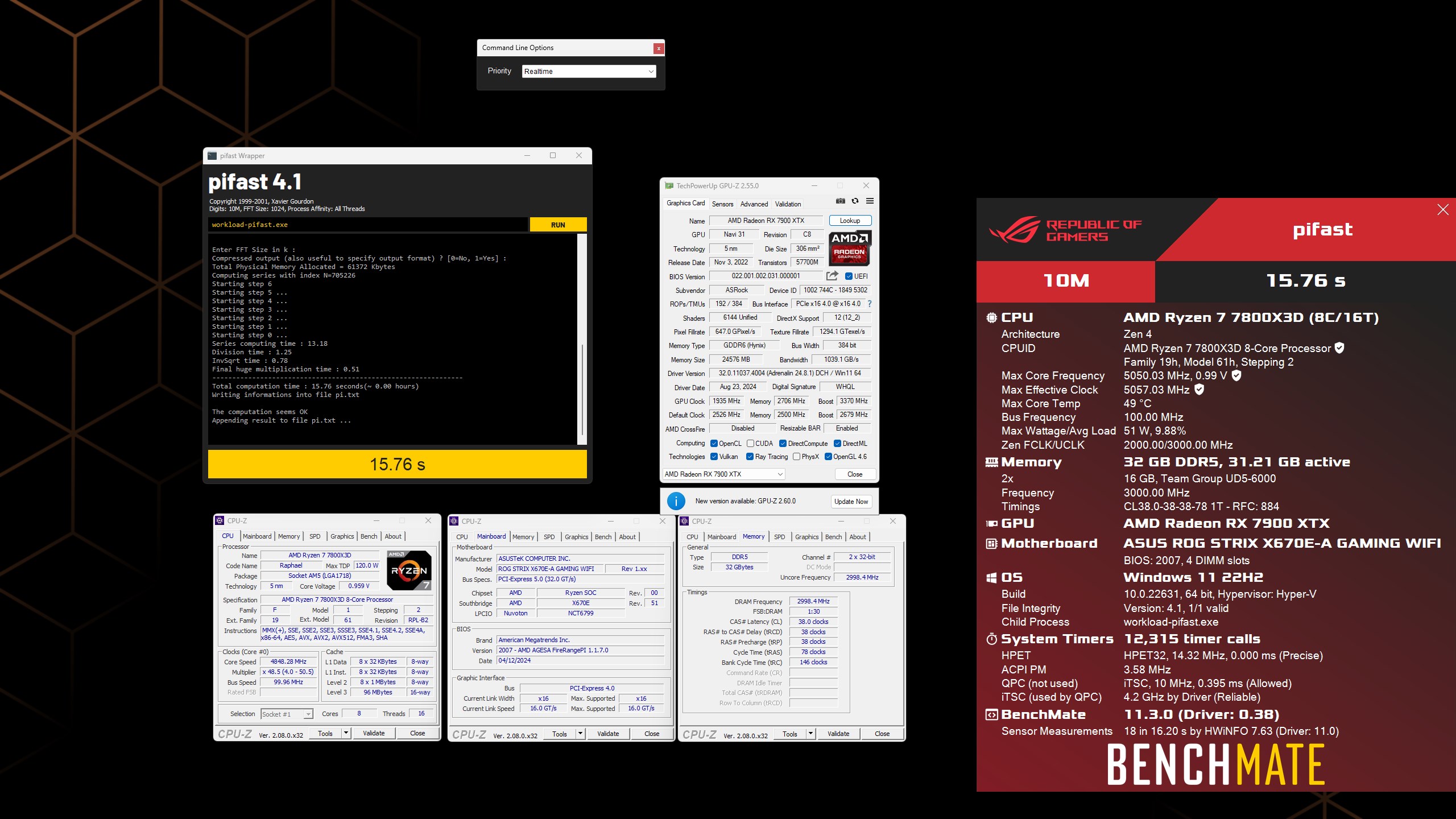
Task: Click the workload-pifast.exe command field
Action: click(x=367, y=225)
